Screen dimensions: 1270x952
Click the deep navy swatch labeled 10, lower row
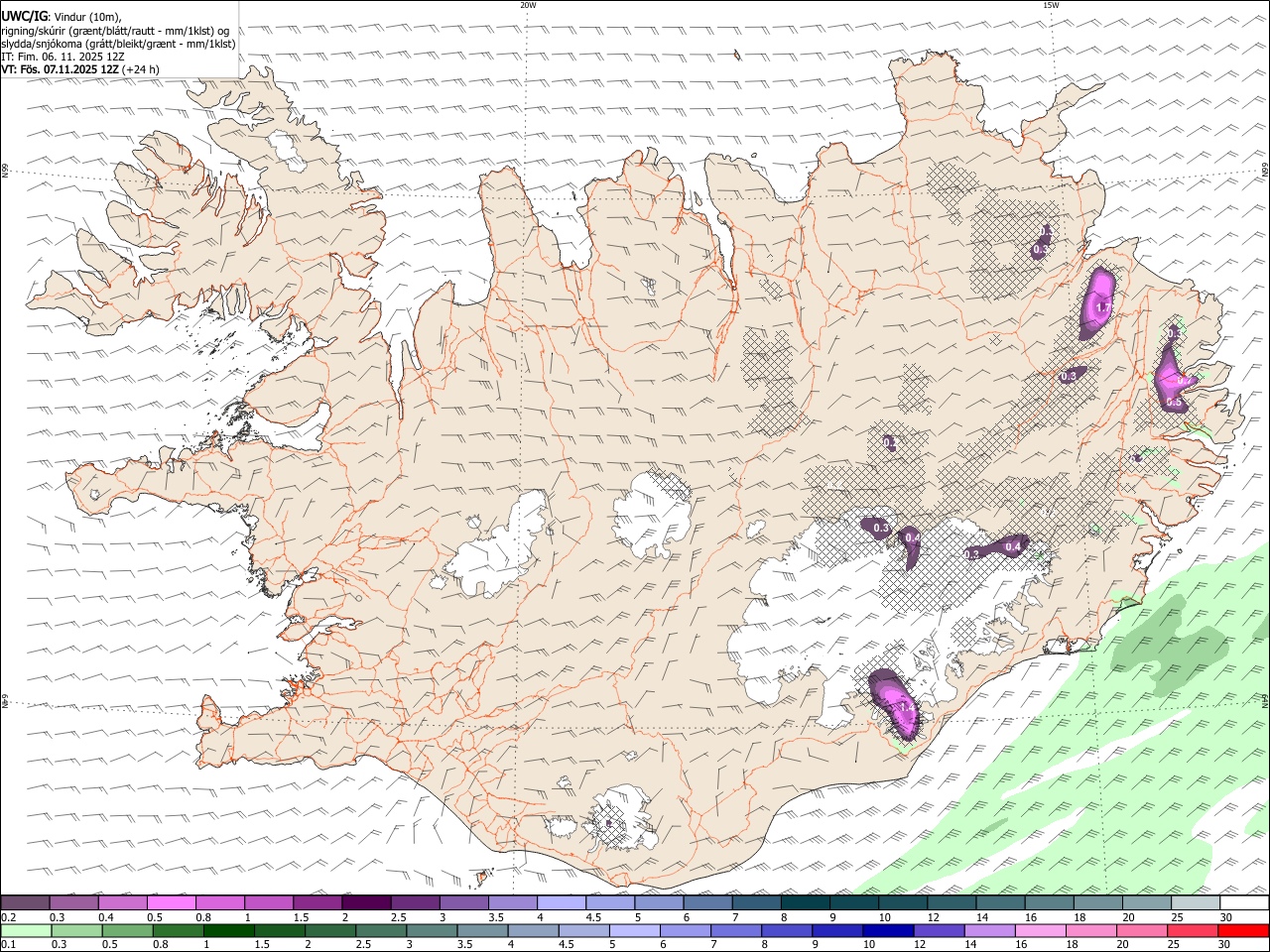887,931
